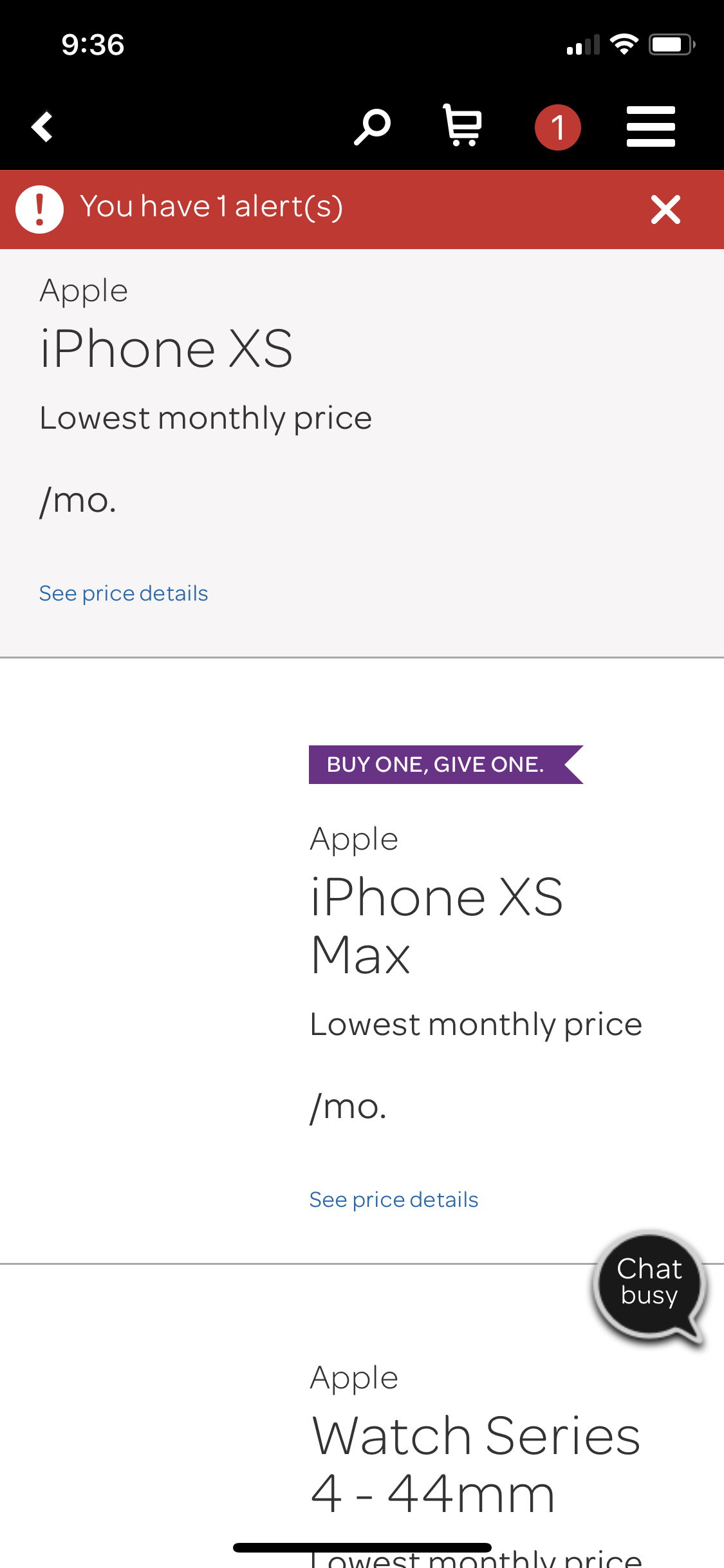This screenshot has height=1568, width=724.
Task: Tap the battery indicator in status bar
Action: (x=672, y=44)
